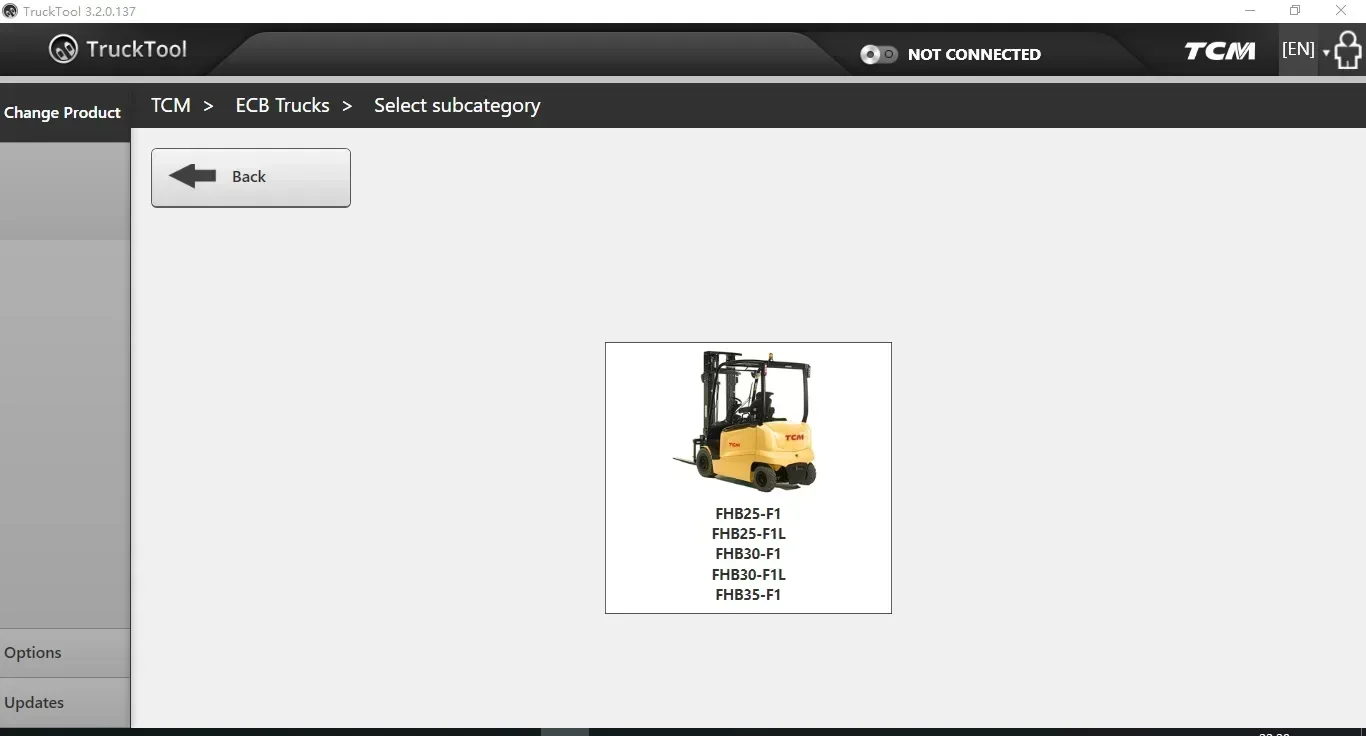The height and width of the screenshot is (736, 1366).
Task: Minimize the TruckTool window
Action: pos(1250,11)
